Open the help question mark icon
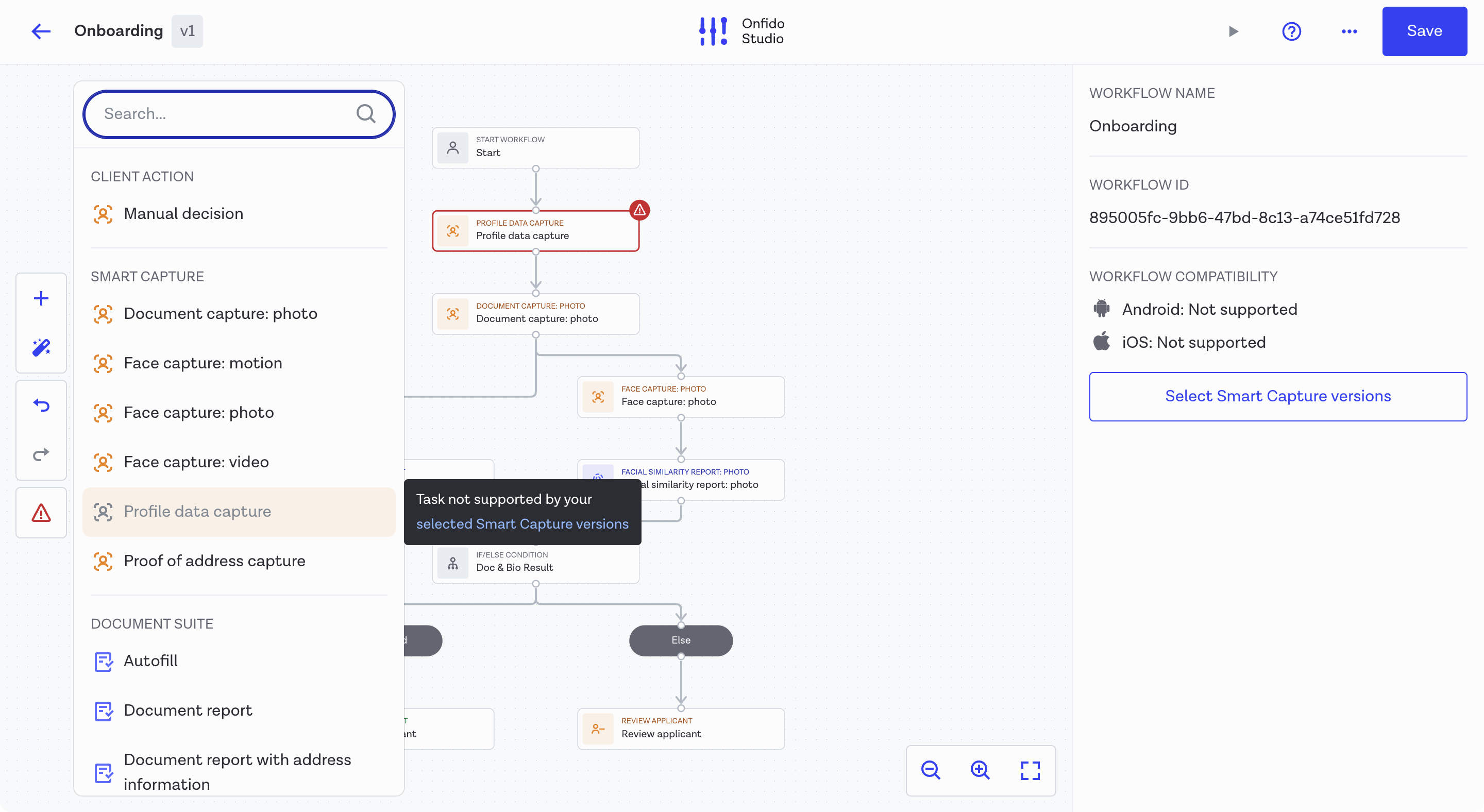The image size is (1484, 812). 1291,31
